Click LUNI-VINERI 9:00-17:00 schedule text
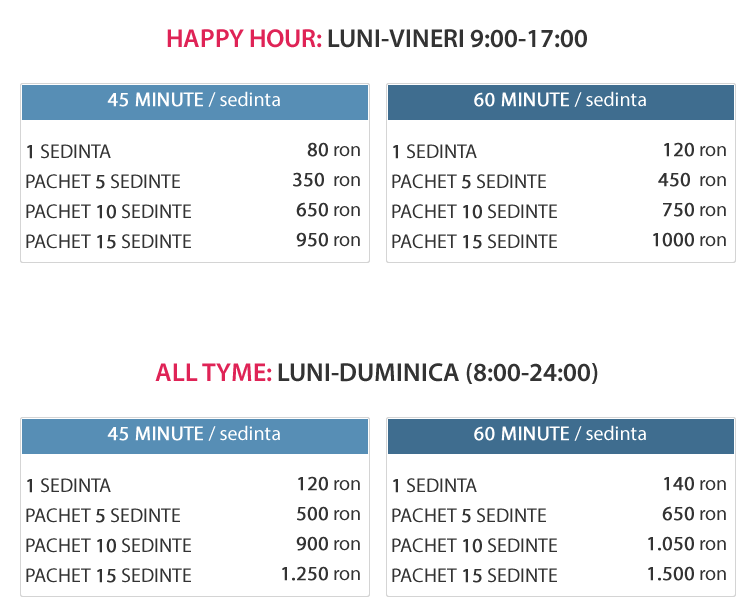Screen dimensions: 756x600 click(457, 39)
